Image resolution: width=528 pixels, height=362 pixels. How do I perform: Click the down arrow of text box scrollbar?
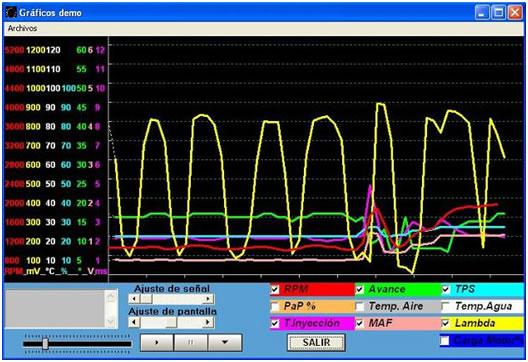(111, 322)
